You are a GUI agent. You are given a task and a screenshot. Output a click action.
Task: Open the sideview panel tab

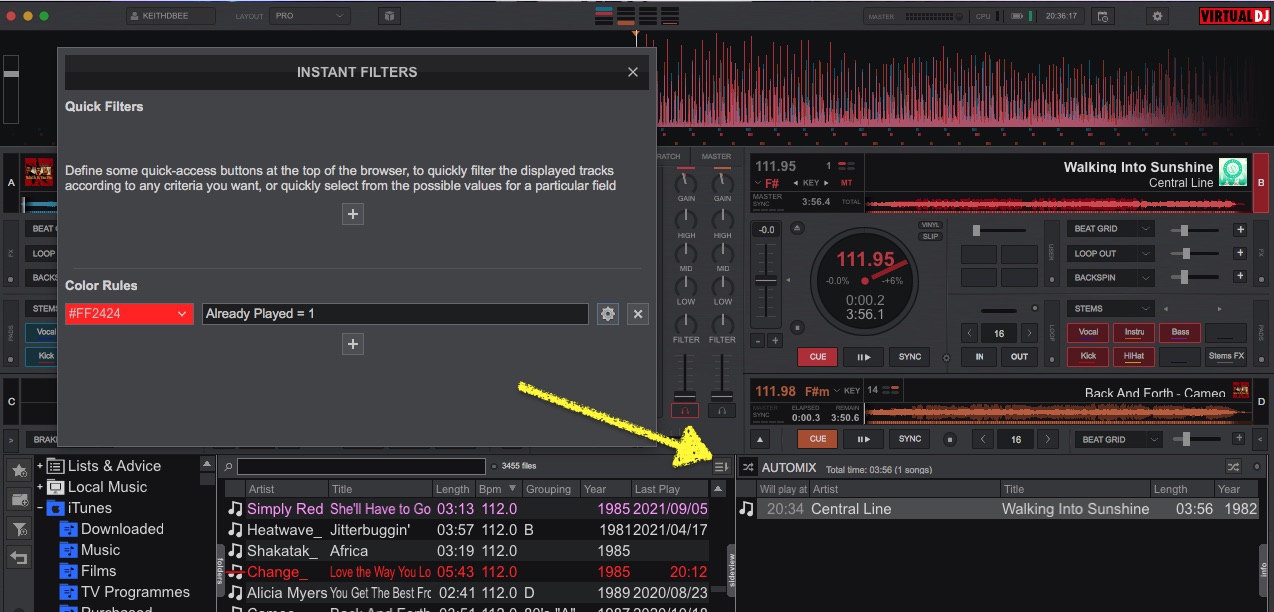[730, 571]
